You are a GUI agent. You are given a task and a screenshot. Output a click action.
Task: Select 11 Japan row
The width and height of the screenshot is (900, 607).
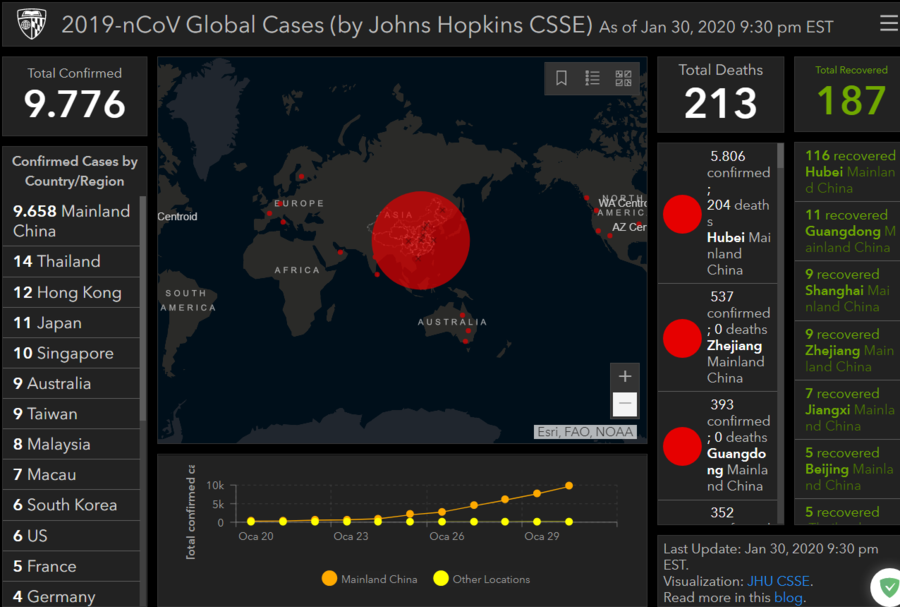[71, 323]
